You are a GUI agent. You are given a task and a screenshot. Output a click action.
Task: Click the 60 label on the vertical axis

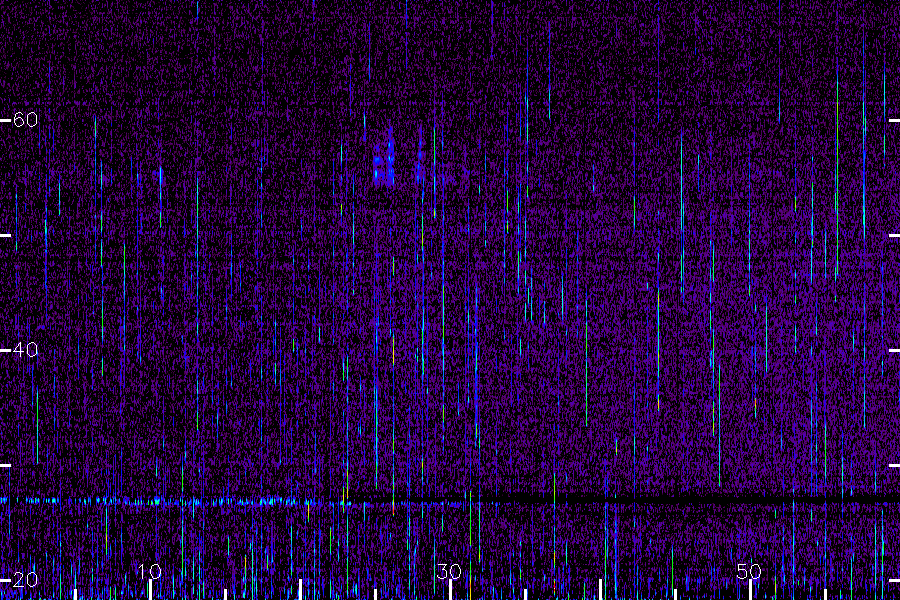click(x=25, y=120)
